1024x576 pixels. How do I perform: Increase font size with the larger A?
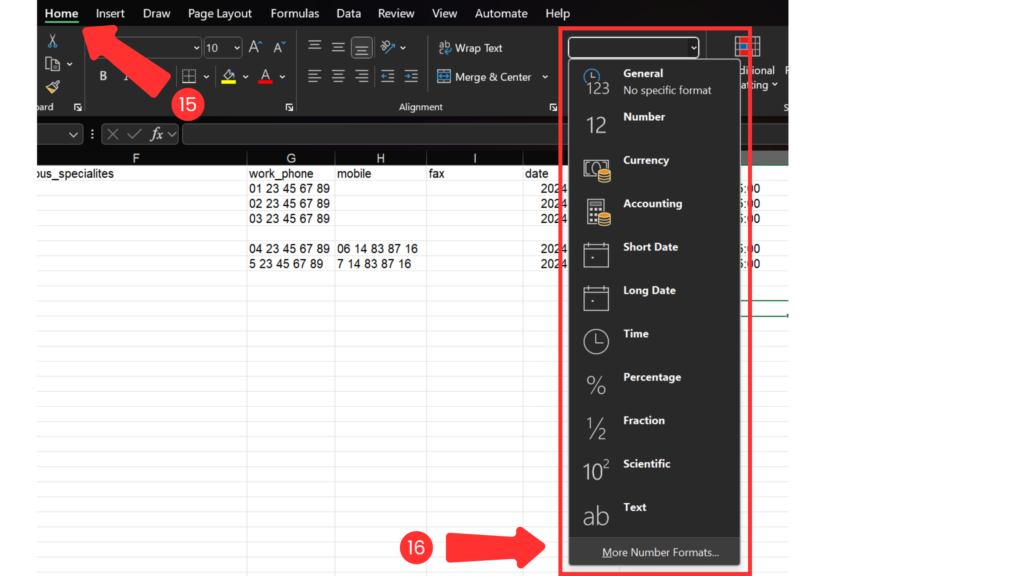point(255,47)
